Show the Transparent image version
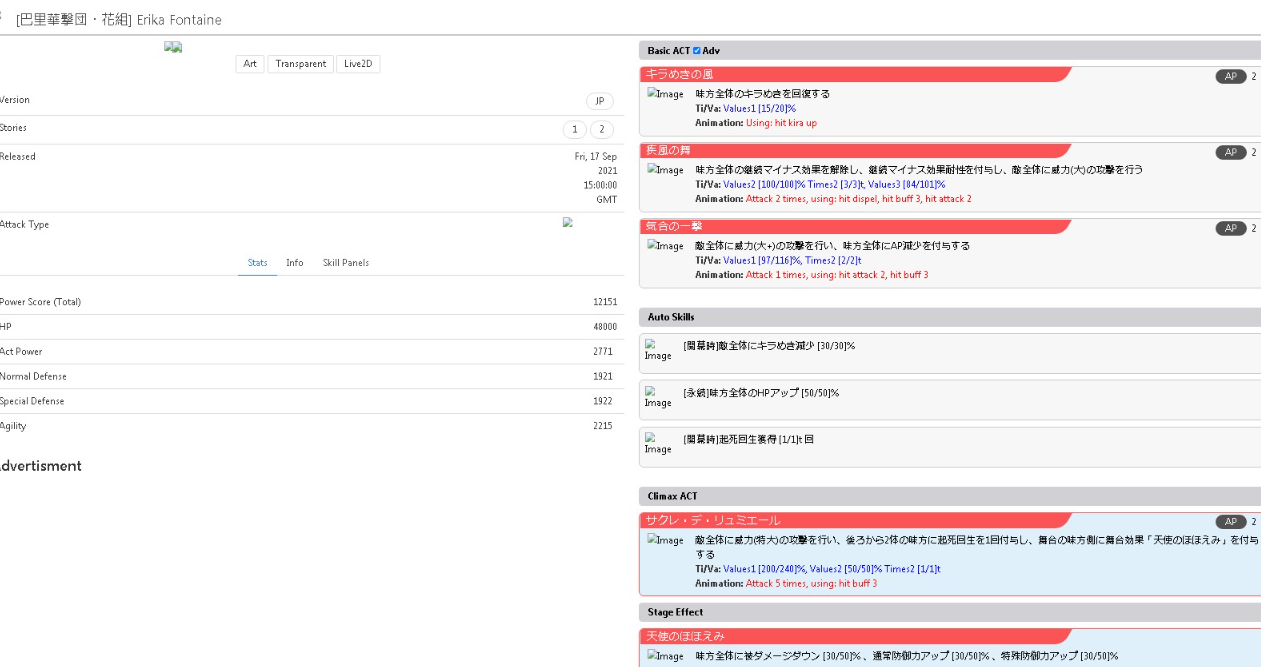The image size is (1261, 667). pos(300,64)
